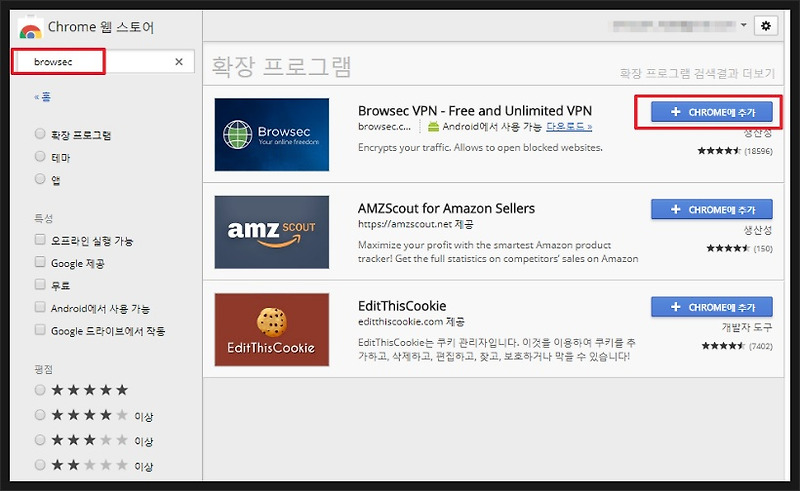Open the EditThisCookie title
800x491 pixels.
[402, 306]
